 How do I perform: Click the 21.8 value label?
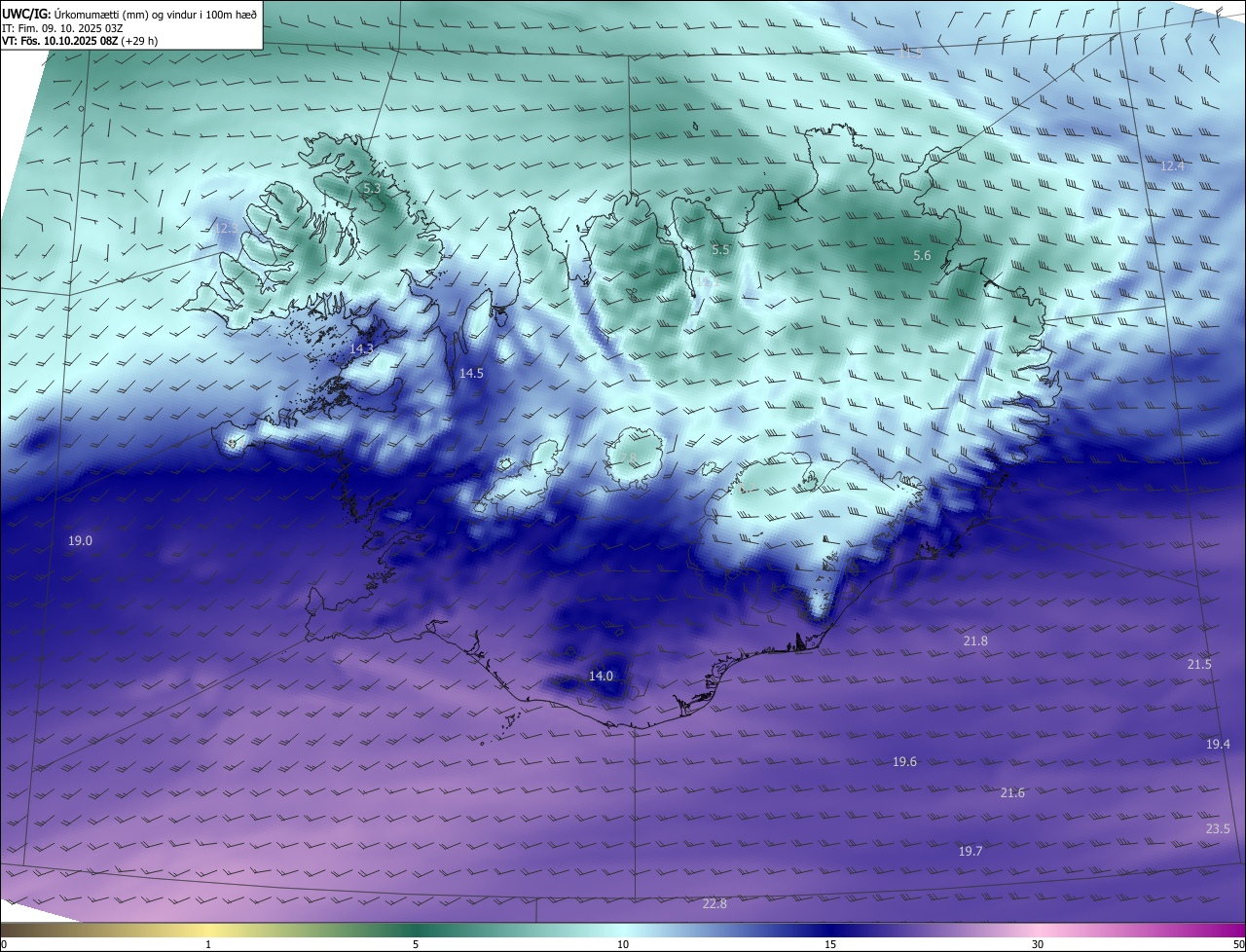tap(975, 641)
